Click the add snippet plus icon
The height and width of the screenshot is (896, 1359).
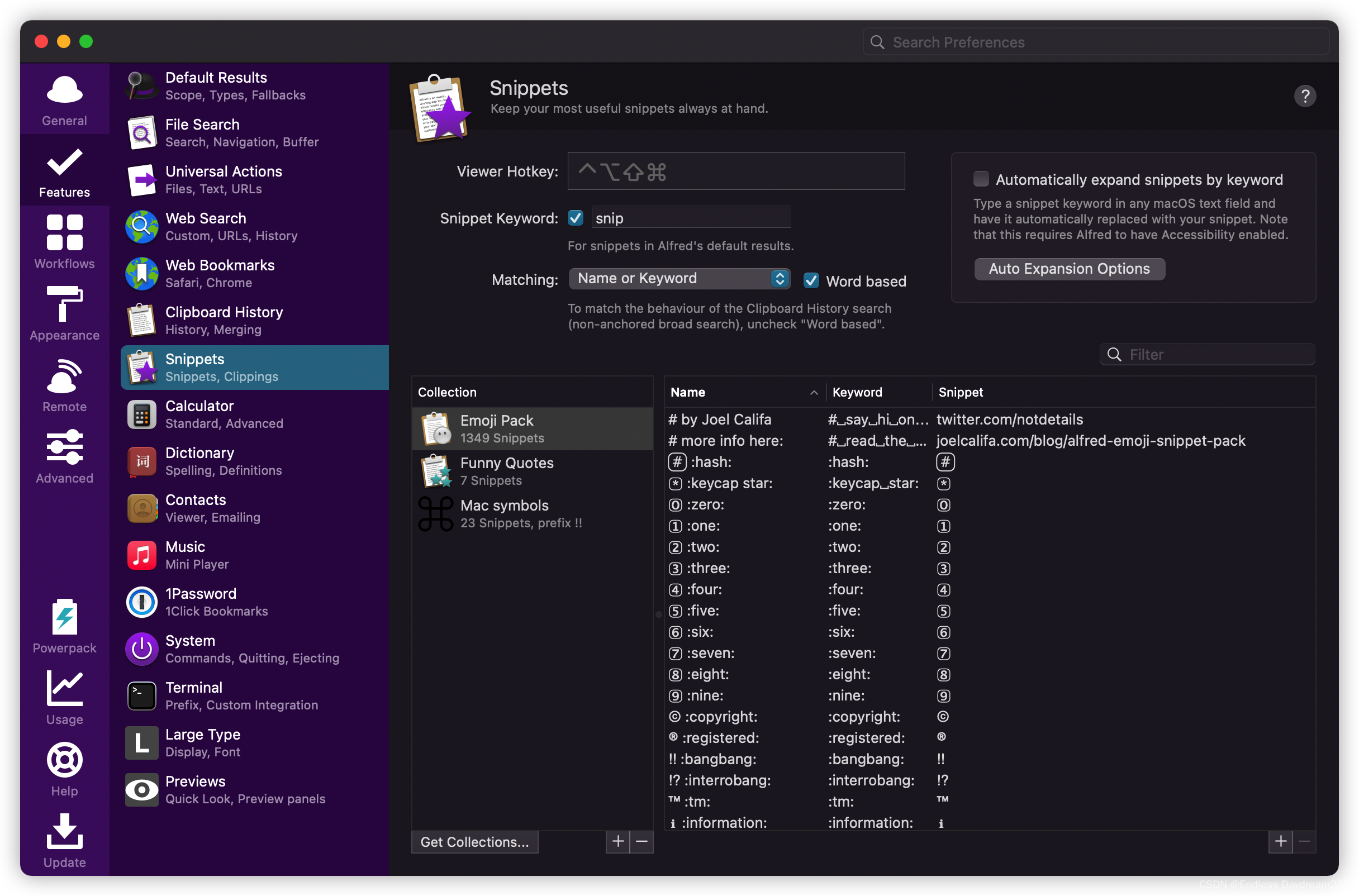pyautogui.click(x=1280, y=841)
